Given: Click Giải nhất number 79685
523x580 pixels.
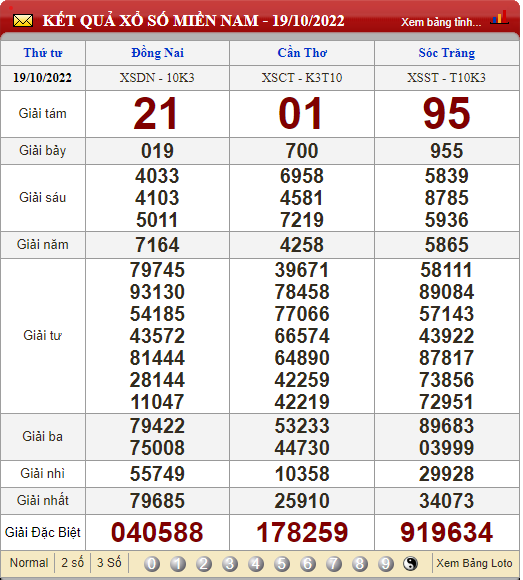Looking at the screenshot, I should pos(157,501).
